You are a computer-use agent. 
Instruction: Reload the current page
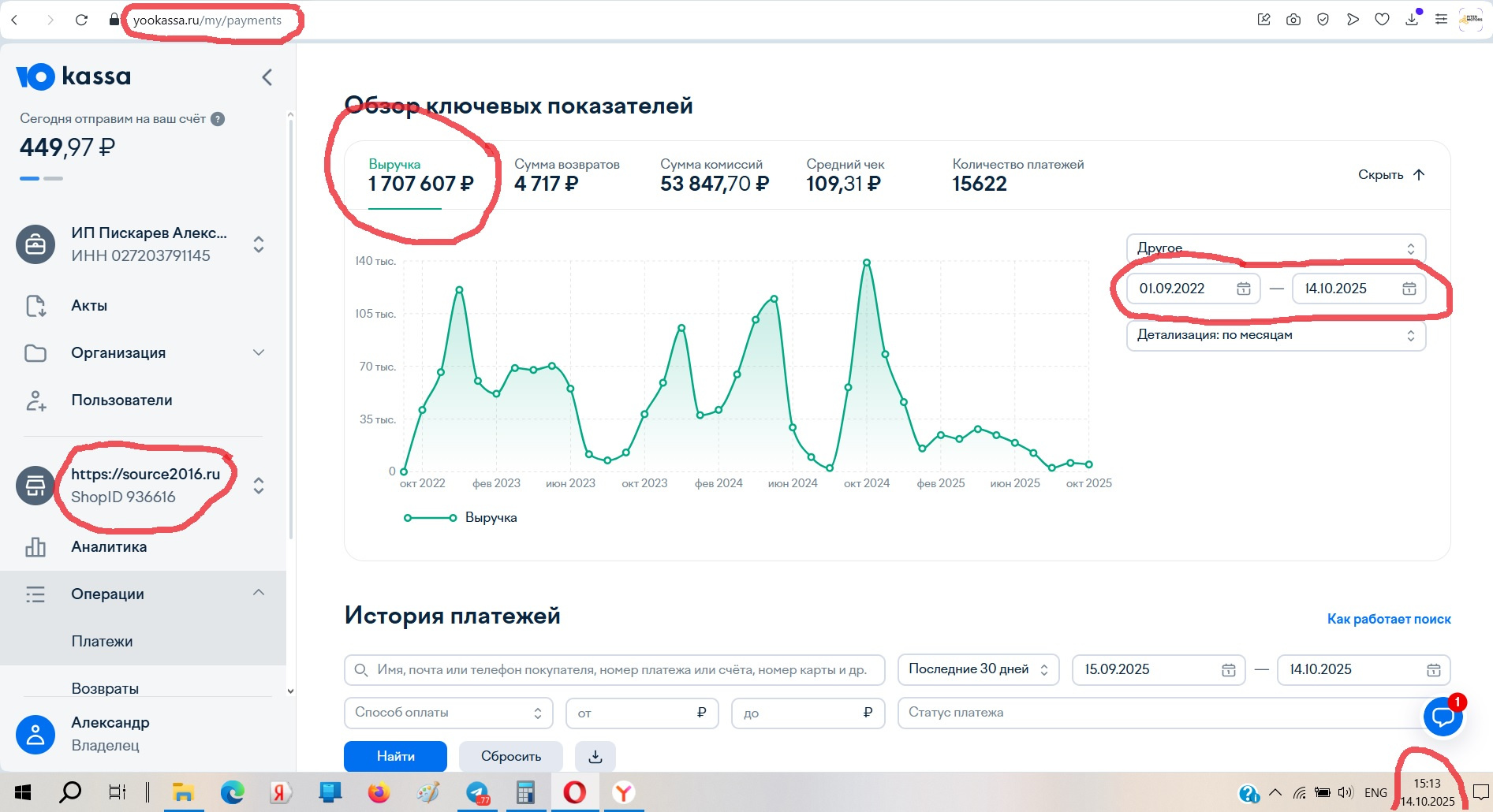pos(81,20)
